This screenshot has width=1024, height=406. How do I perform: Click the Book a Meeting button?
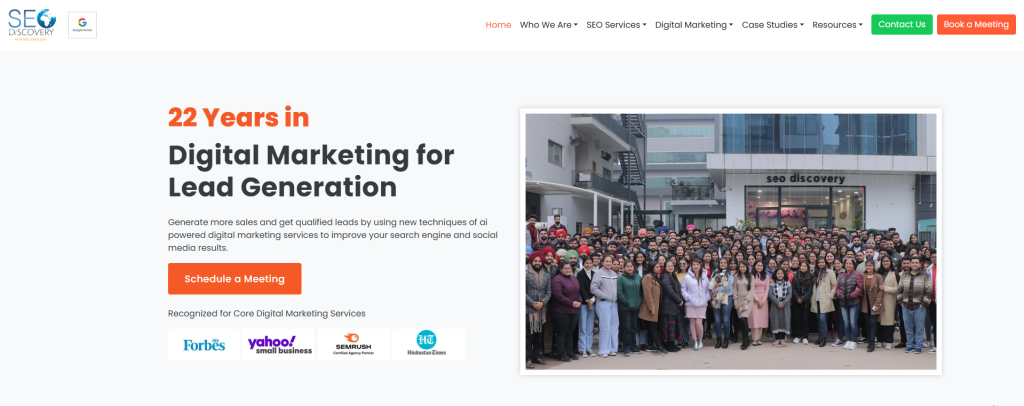point(976,25)
